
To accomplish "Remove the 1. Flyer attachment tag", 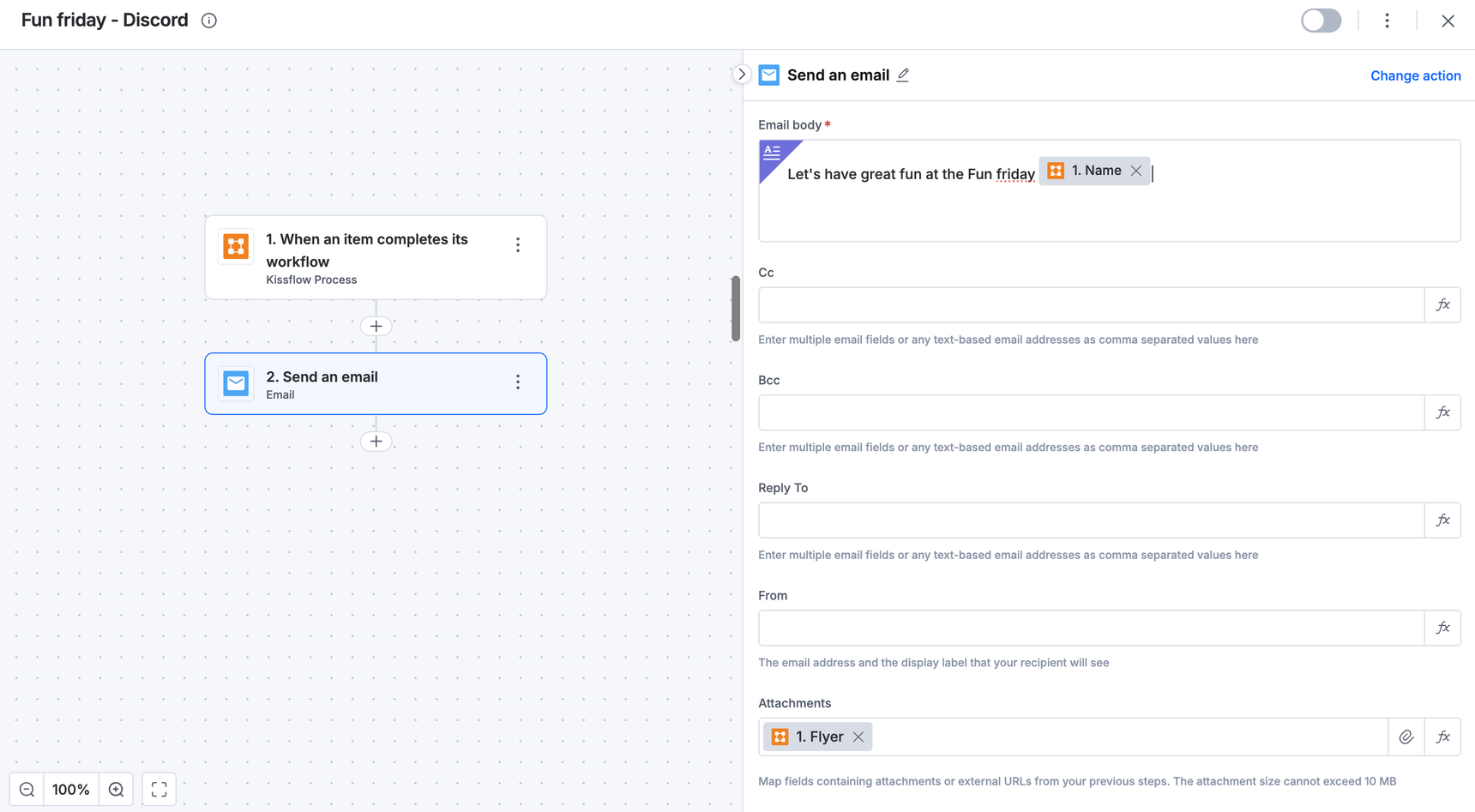I will 858,737.
